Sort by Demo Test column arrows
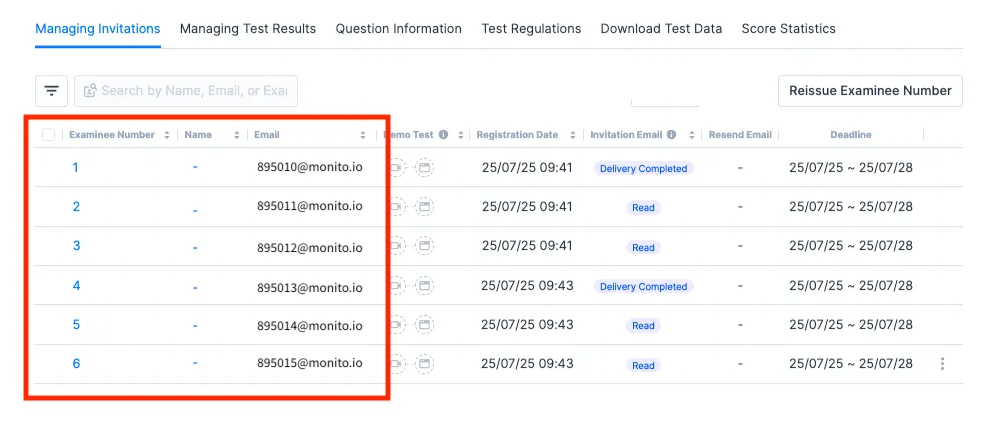This screenshot has height=429, width=985. pyautogui.click(x=460, y=134)
